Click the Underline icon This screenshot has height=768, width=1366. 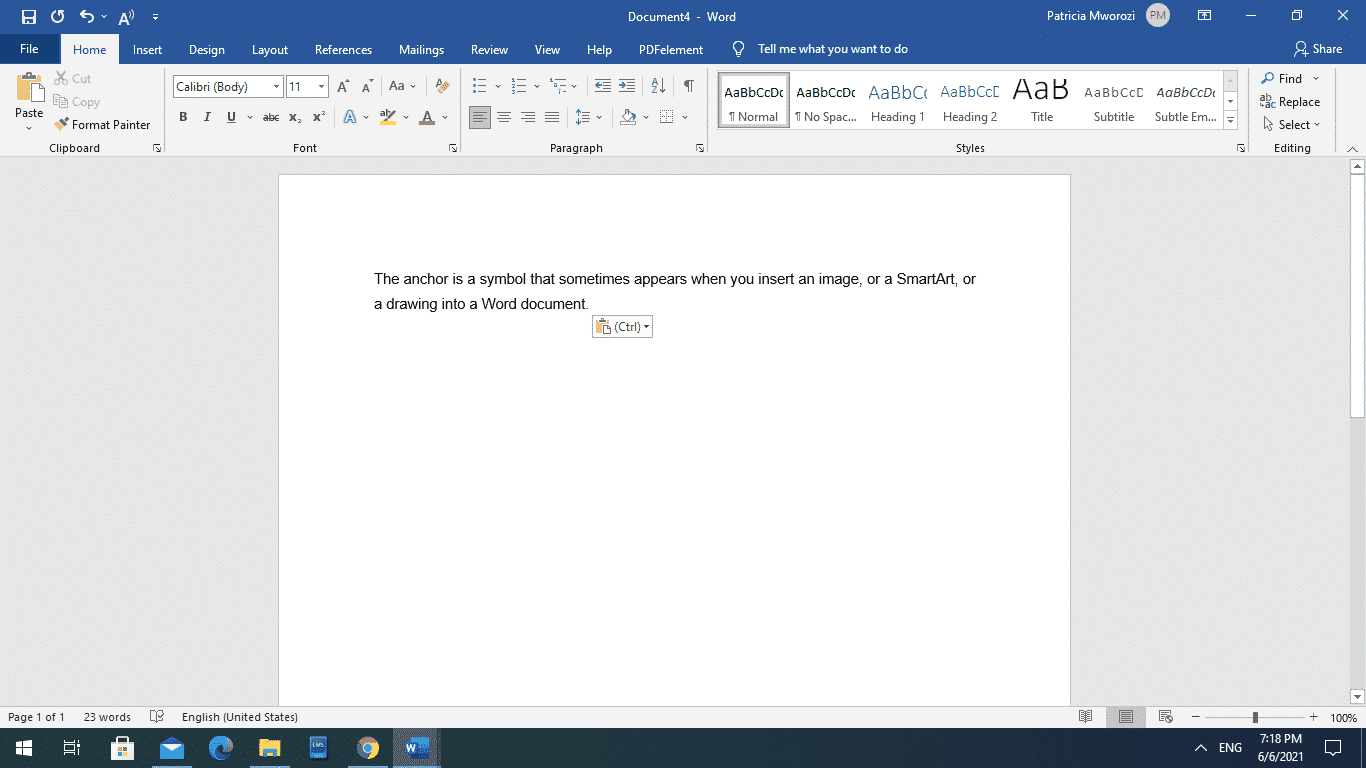point(231,117)
